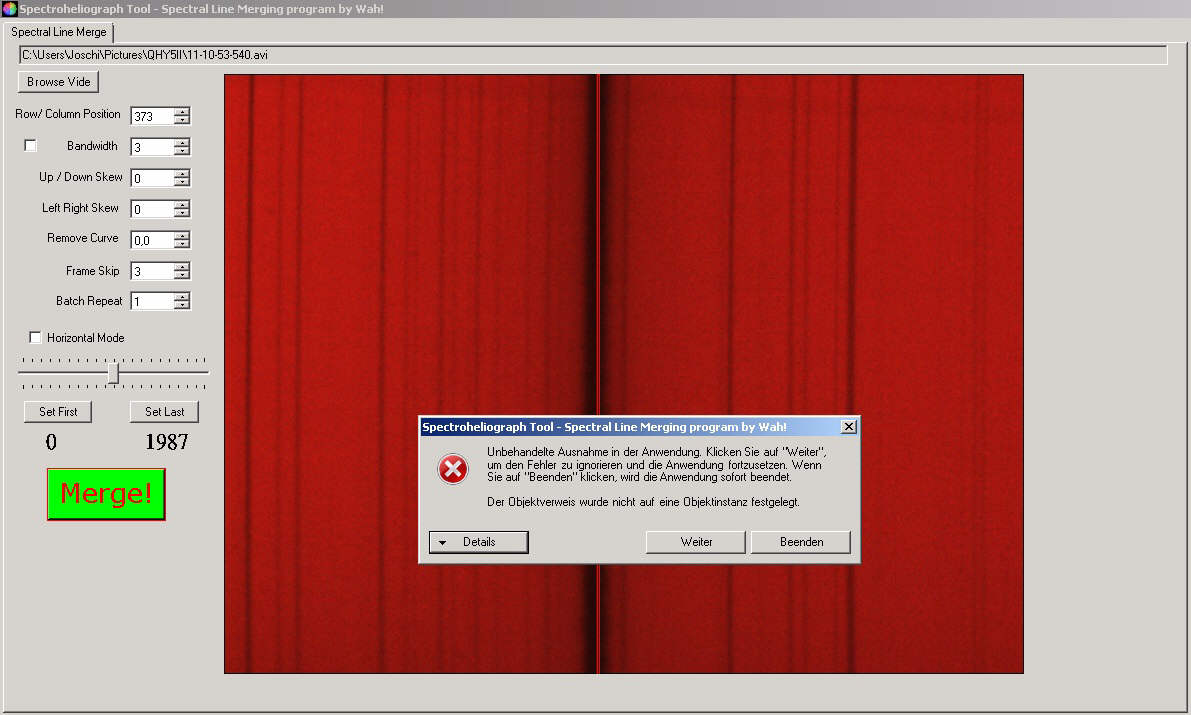
Task: Decrease Frame Skip with down arrow
Action: click(x=181, y=275)
